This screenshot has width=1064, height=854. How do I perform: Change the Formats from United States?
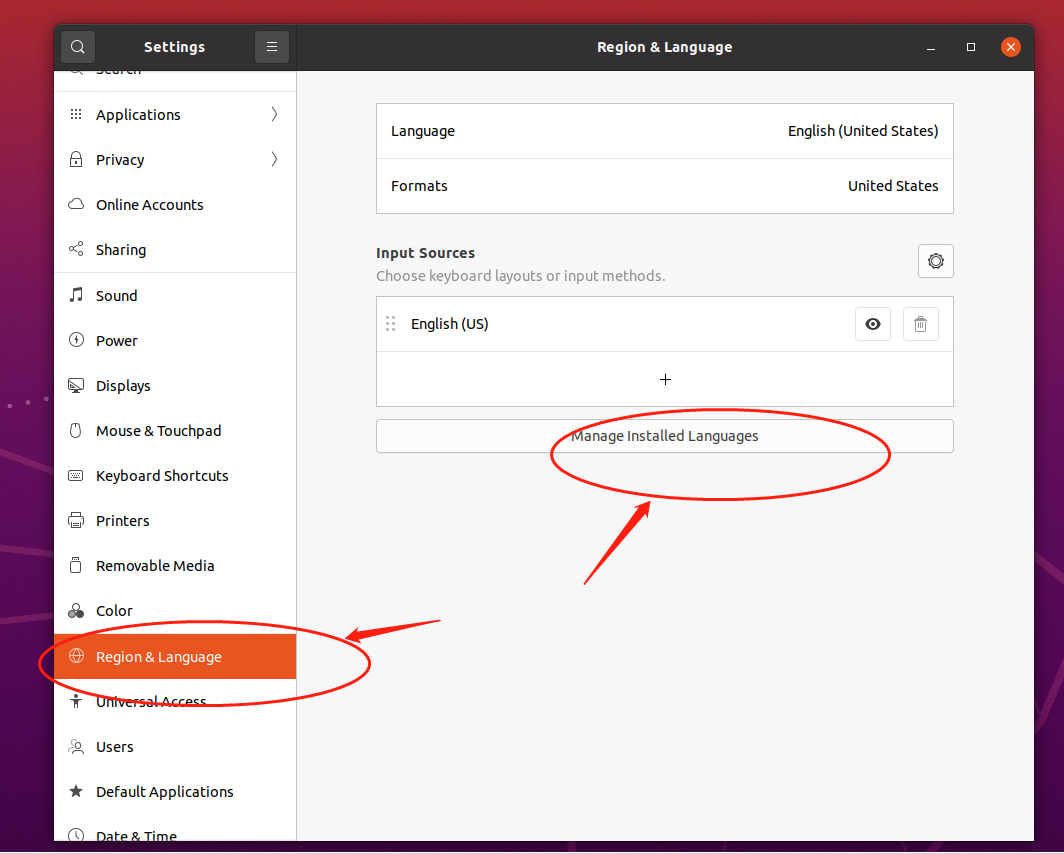(x=664, y=186)
